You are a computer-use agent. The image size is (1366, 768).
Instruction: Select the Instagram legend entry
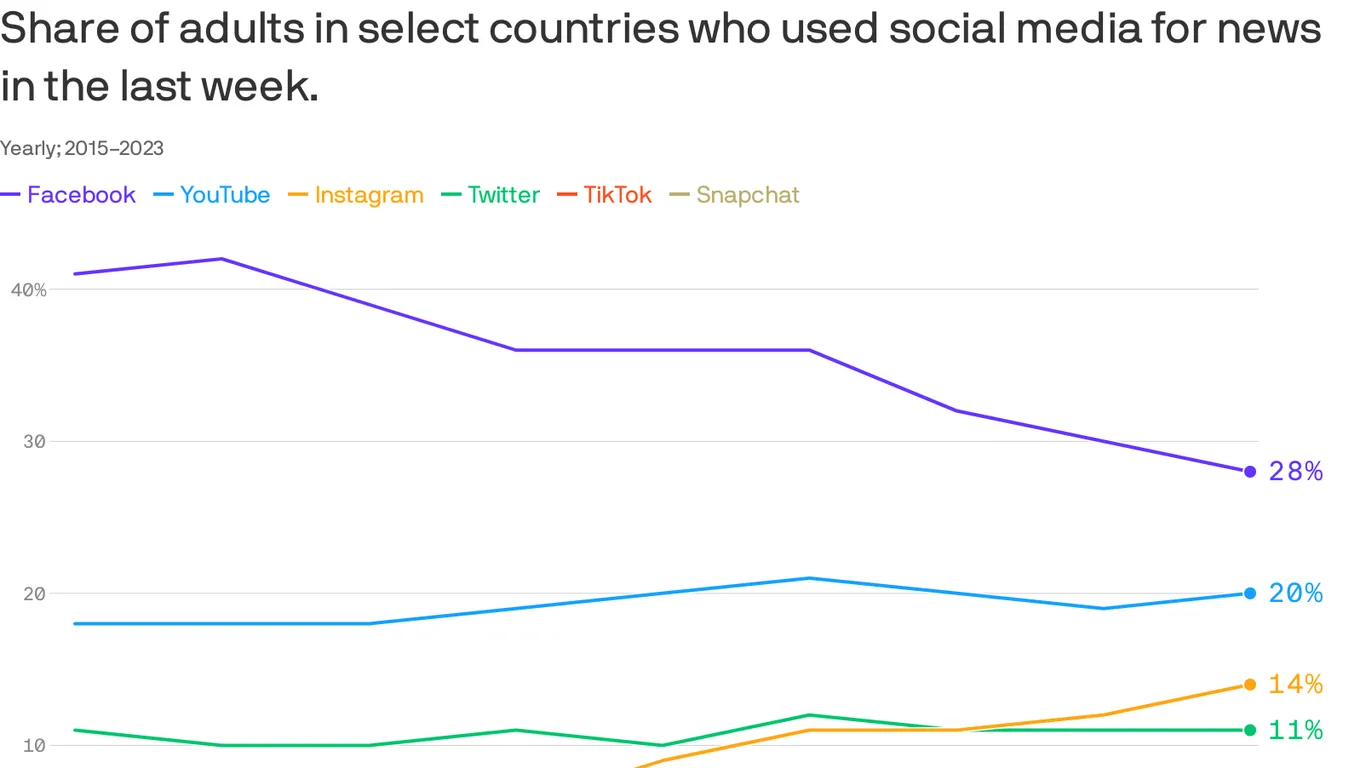pyautogui.click(x=369, y=195)
